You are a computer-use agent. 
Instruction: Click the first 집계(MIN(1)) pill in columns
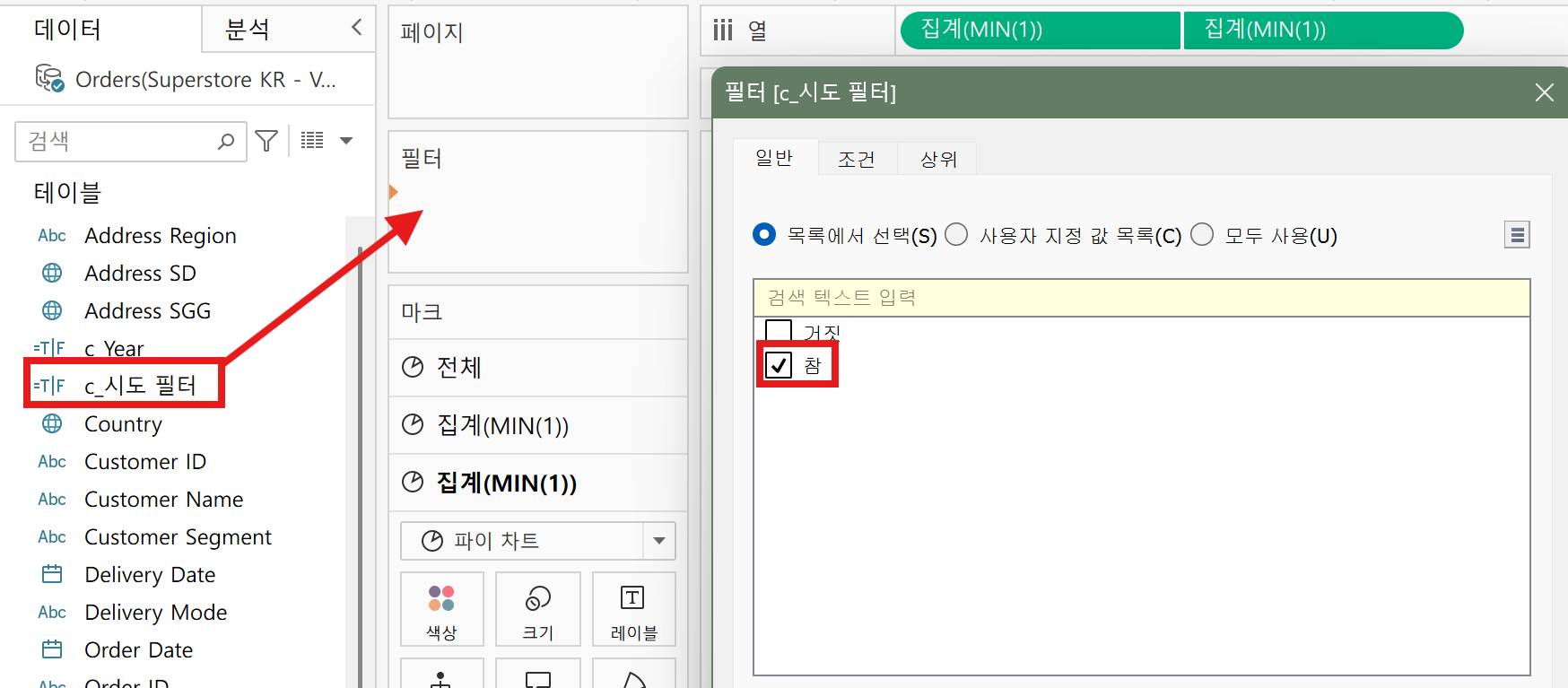tap(1039, 30)
